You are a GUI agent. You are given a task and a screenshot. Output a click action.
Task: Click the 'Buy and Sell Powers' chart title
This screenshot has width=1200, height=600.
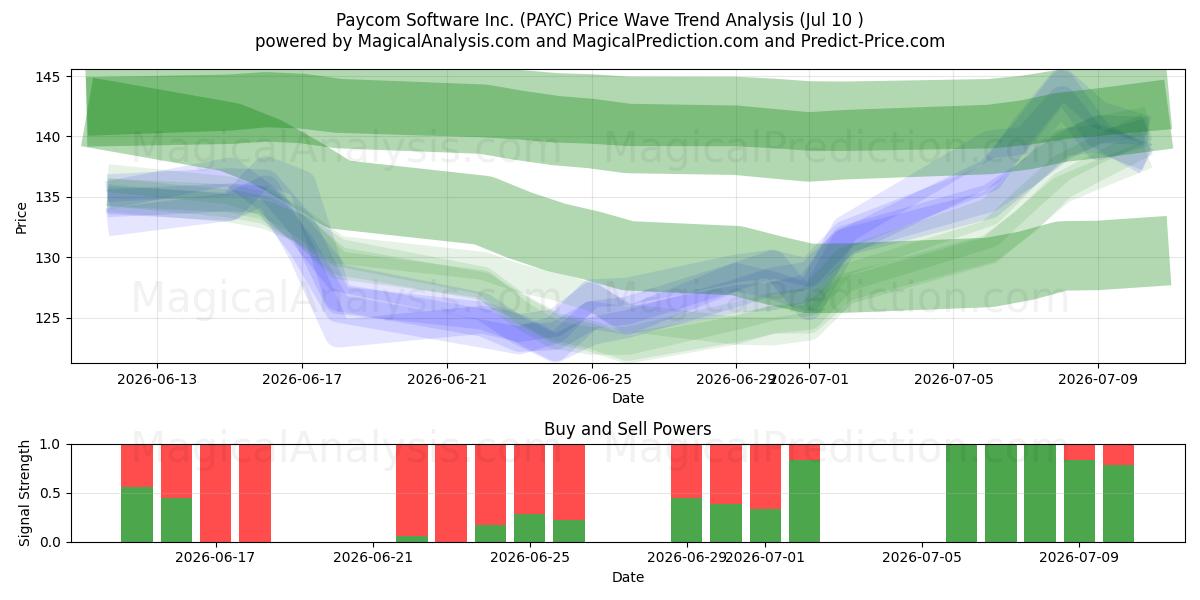coord(628,429)
